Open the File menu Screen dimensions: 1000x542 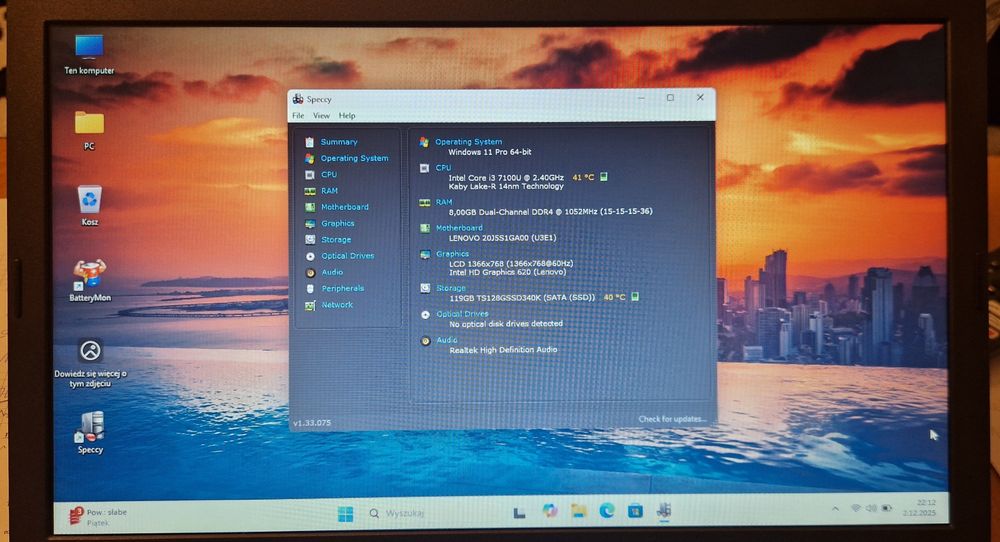point(298,115)
